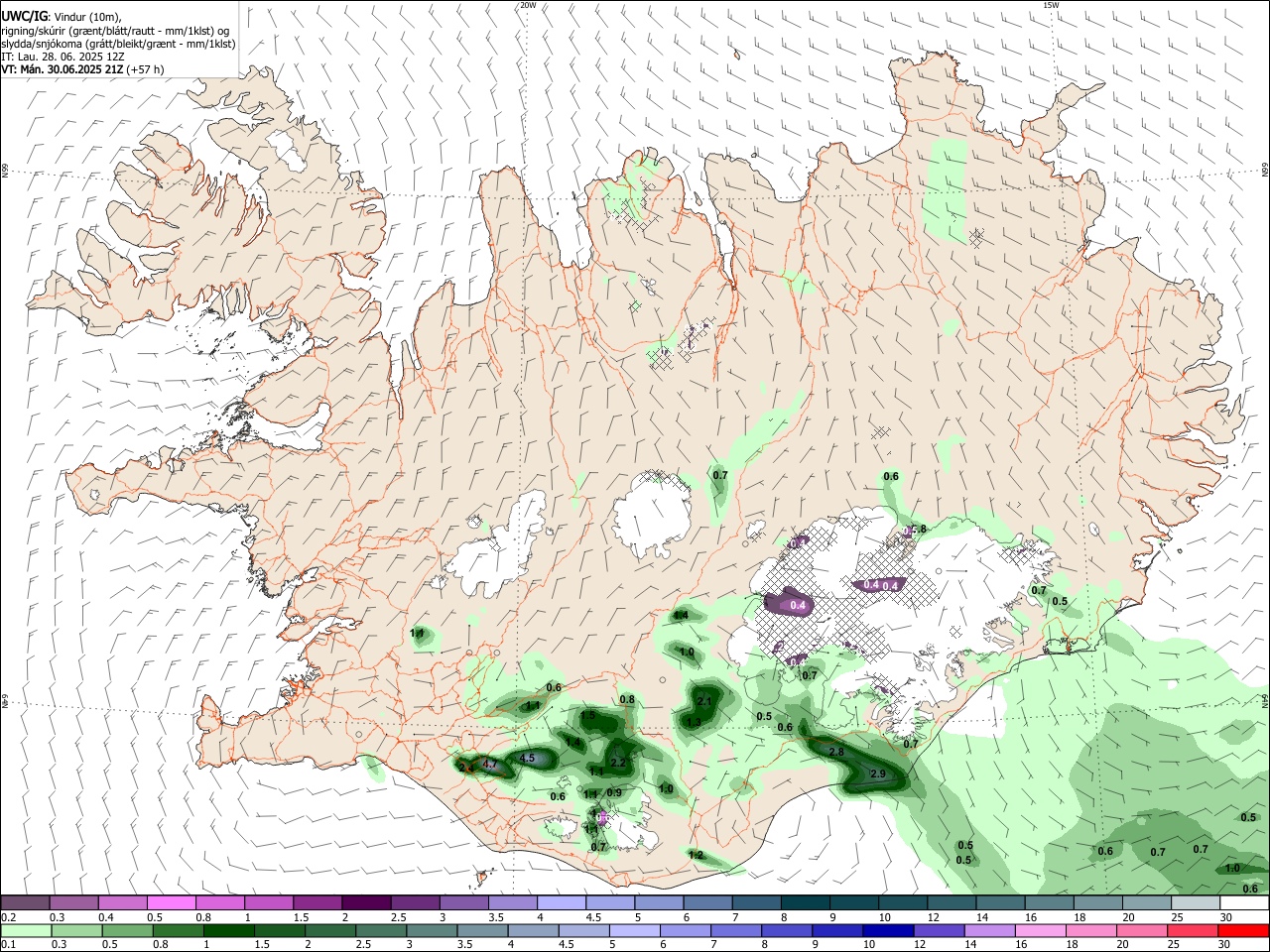Click the darkest purple swatch labeled 2

tap(365, 903)
